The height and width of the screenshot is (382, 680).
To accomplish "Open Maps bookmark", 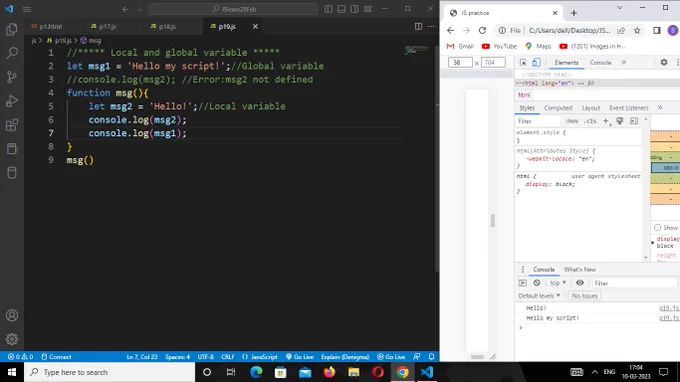I will point(538,46).
